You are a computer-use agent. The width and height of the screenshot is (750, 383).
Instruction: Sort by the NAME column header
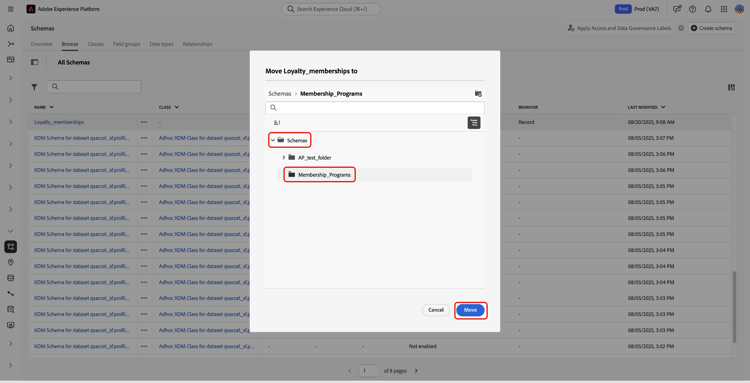coord(44,107)
